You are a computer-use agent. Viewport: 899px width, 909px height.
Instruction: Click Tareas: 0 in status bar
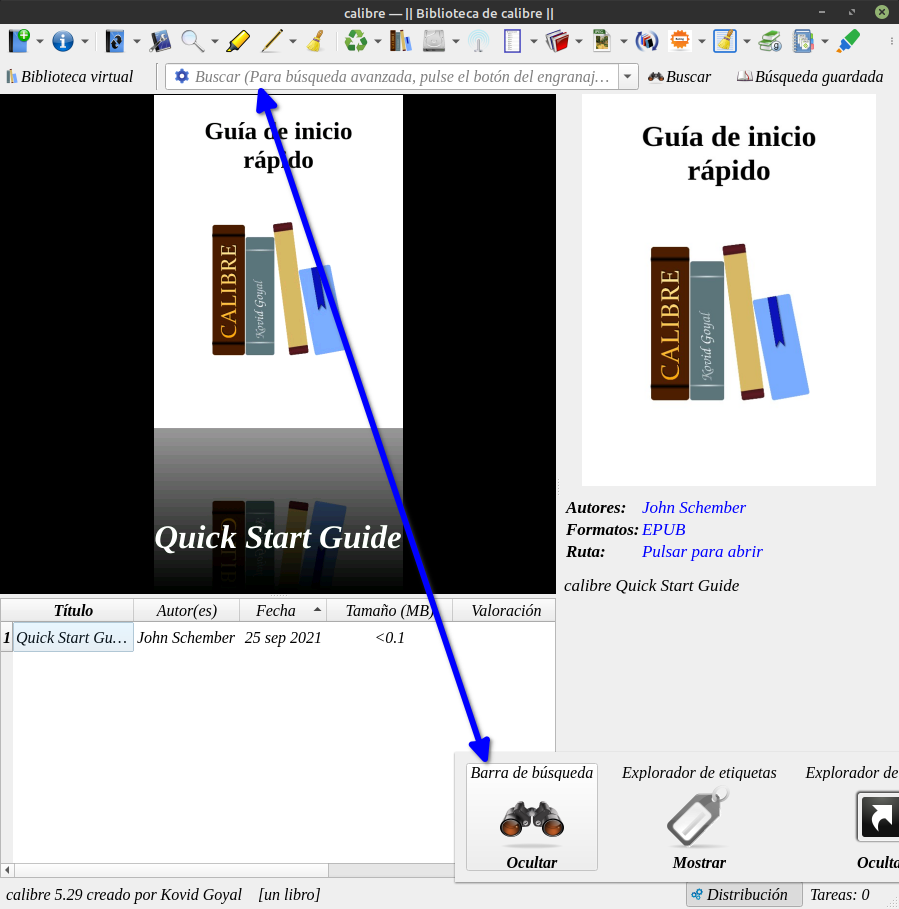[839, 895]
